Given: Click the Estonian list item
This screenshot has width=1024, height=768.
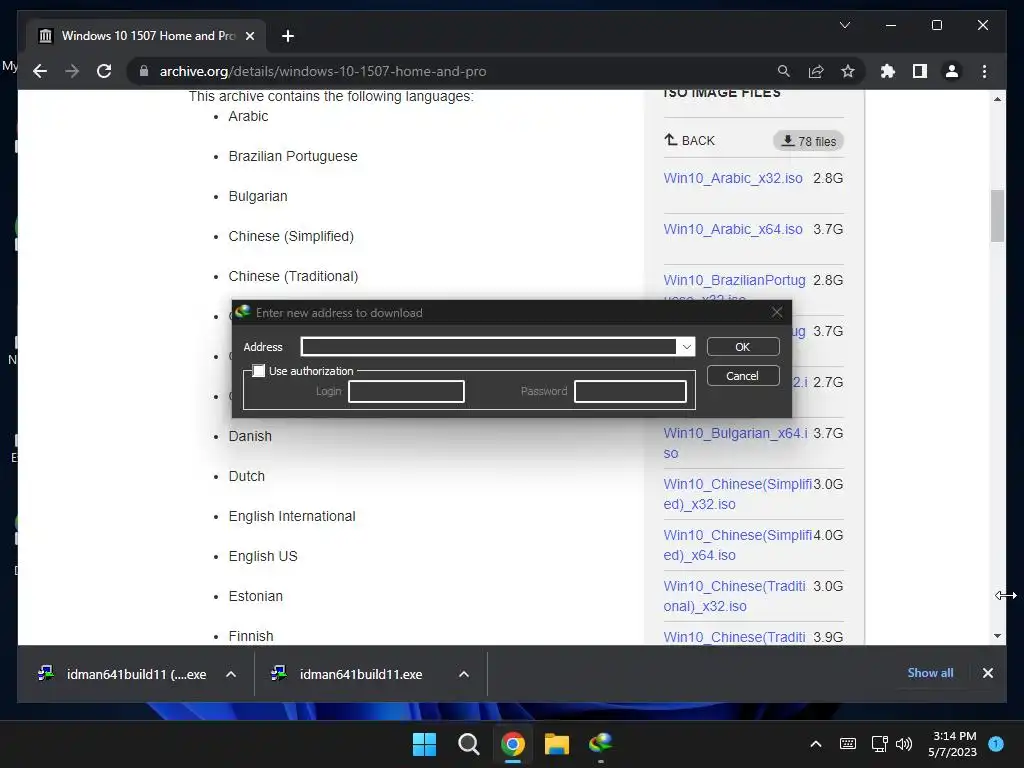Looking at the screenshot, I should (x=255, y=596).
